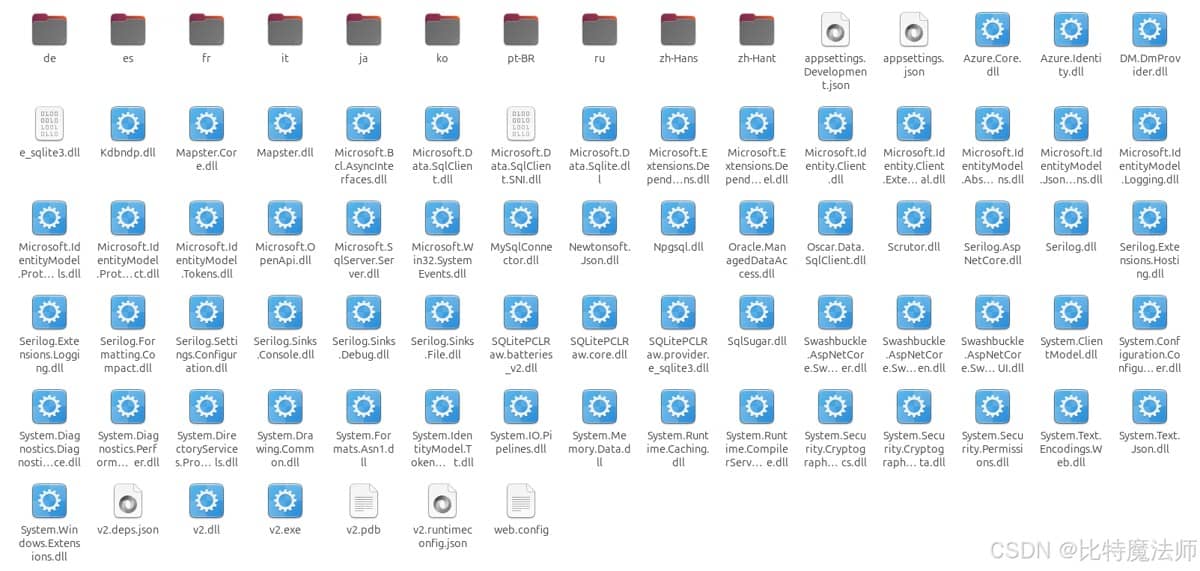The height and width of the screenshot is (571, 1200).
Task: Select Oscar.Data.SqlClient.dll icon
Action: tap(835, 218)
